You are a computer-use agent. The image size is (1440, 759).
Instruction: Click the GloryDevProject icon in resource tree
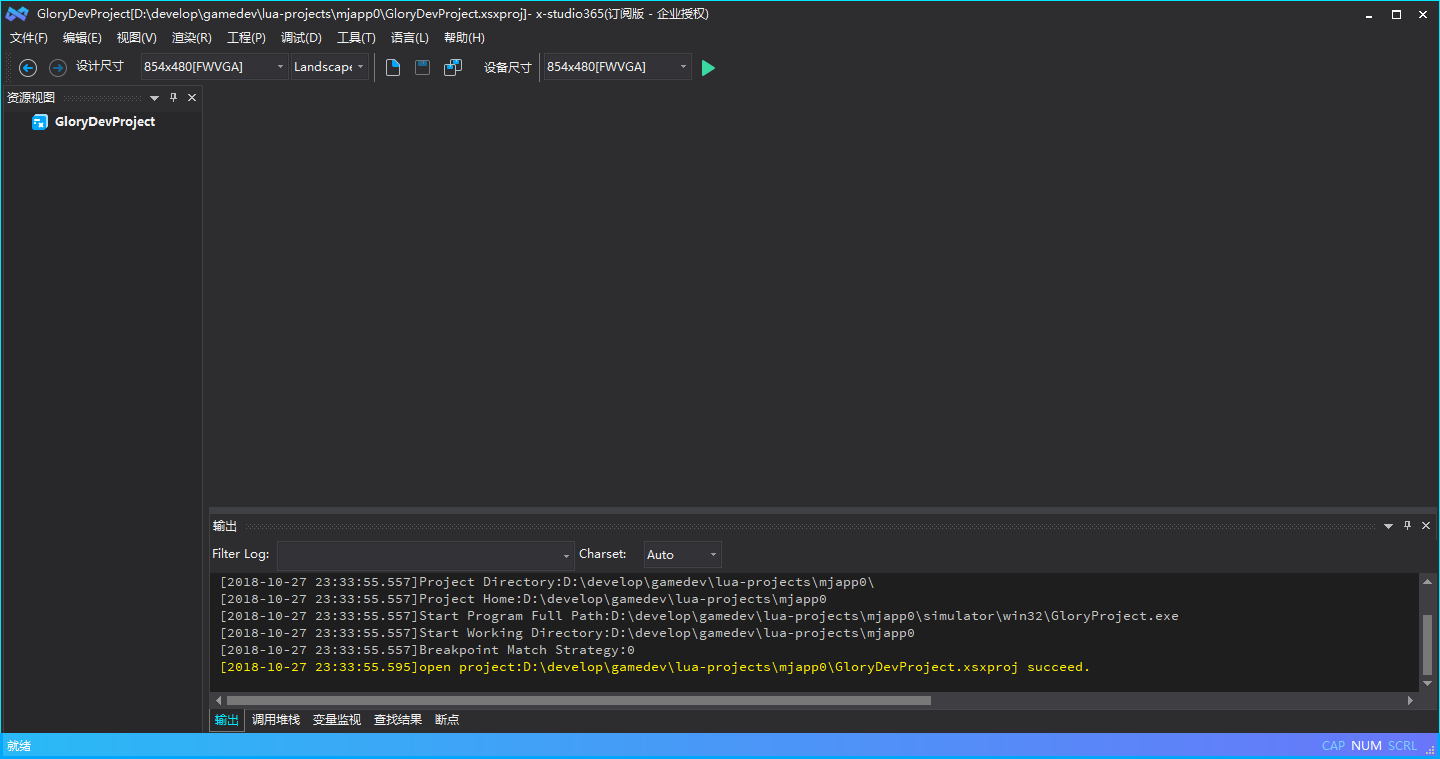click(40, 122)
